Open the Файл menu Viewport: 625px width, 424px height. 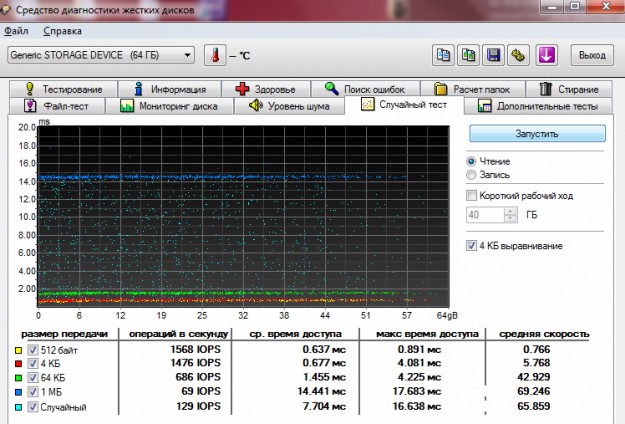[x=16, y=31]
